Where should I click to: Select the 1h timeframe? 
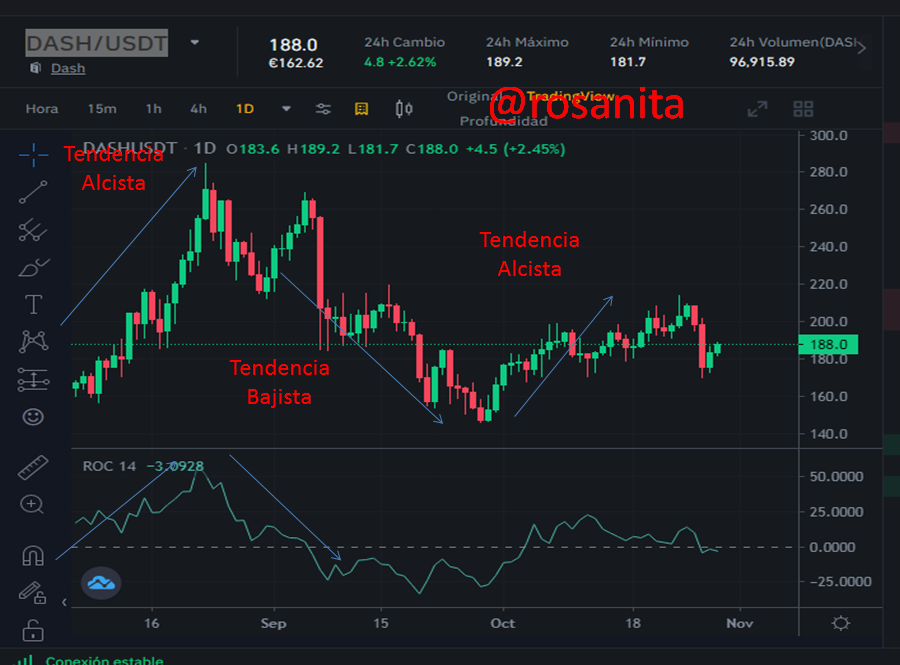(x=153, y=108)
